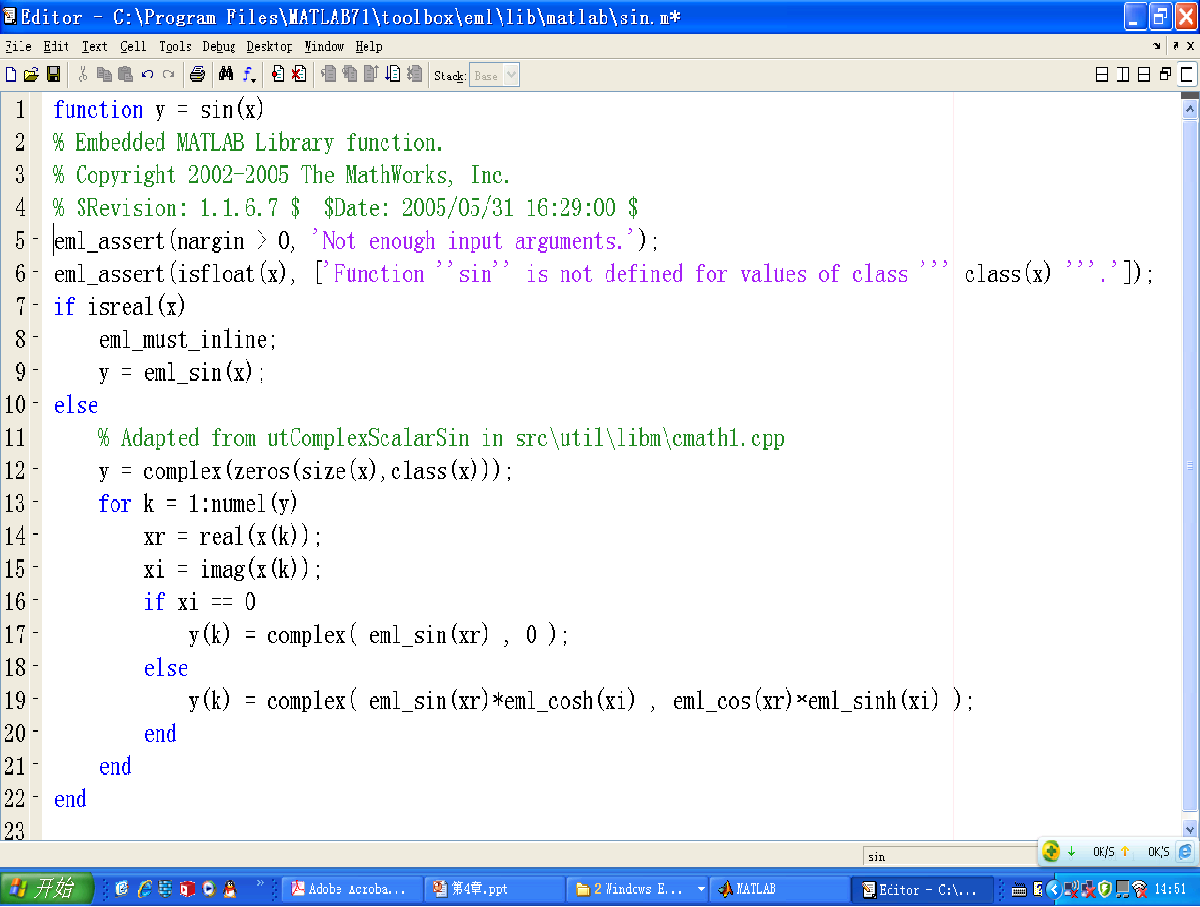Click 'function y = sin(x)' on line 1
Screen dimensions: 1200x907
[x=158, y=110]
